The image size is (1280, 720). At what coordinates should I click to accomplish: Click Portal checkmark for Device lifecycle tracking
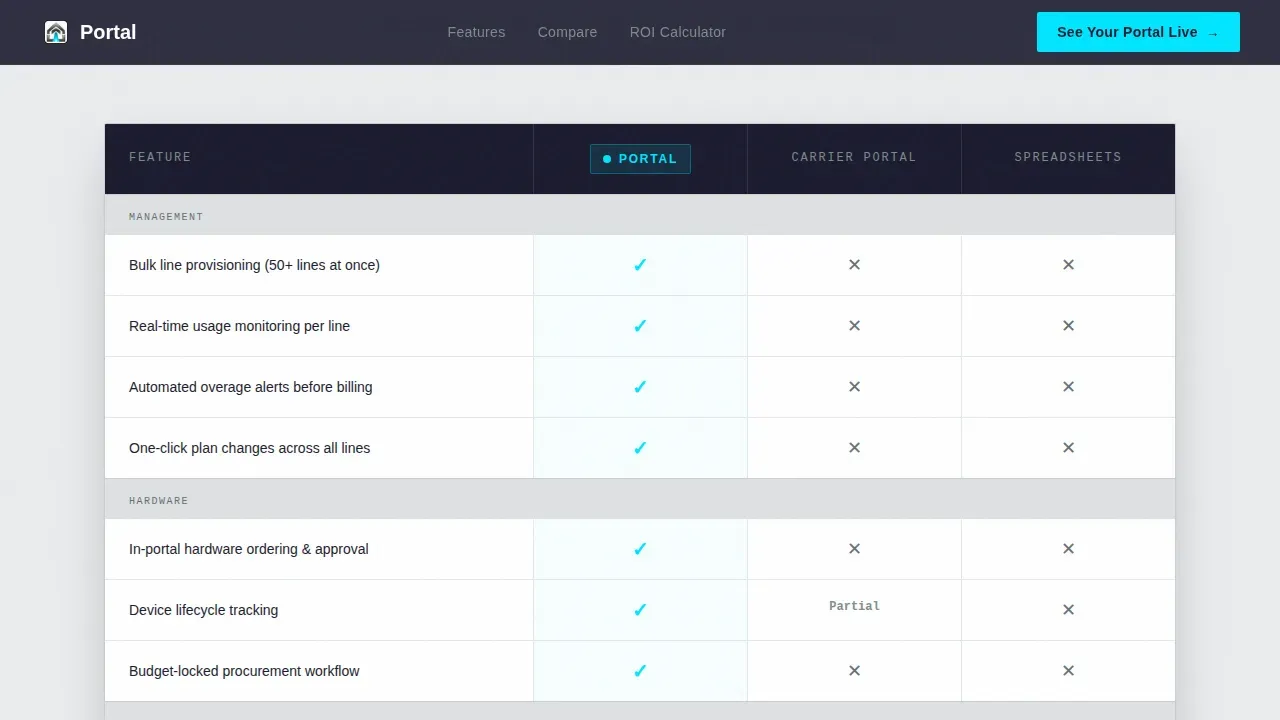[640, 610]
